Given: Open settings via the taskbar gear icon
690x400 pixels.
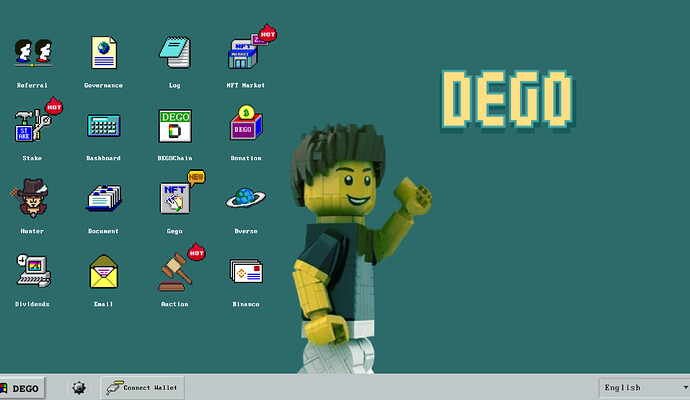Looking at the screenshot, I should tap(79, 387).
